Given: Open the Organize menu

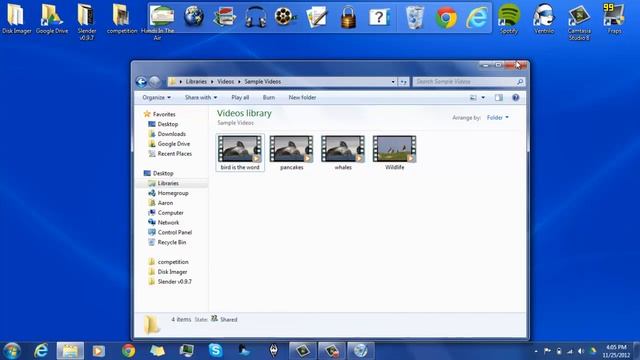Looking at the screenshot, I should tap(156, 98).
